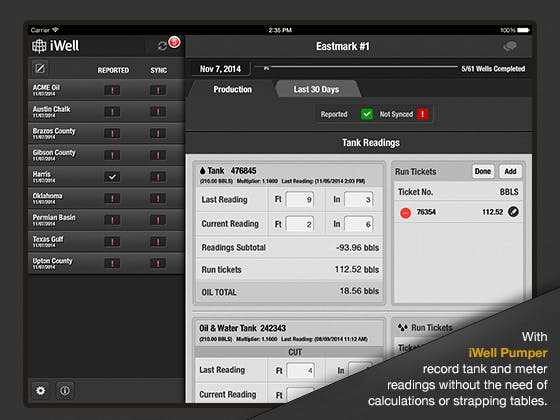Tap the Oil & Water Tank 242343 header
560x420 pixels.
pos(243,328)
